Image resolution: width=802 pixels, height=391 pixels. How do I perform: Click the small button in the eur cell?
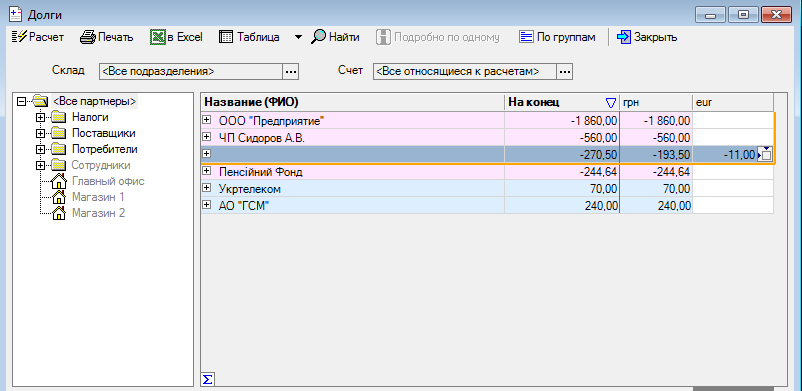(765, 154)
